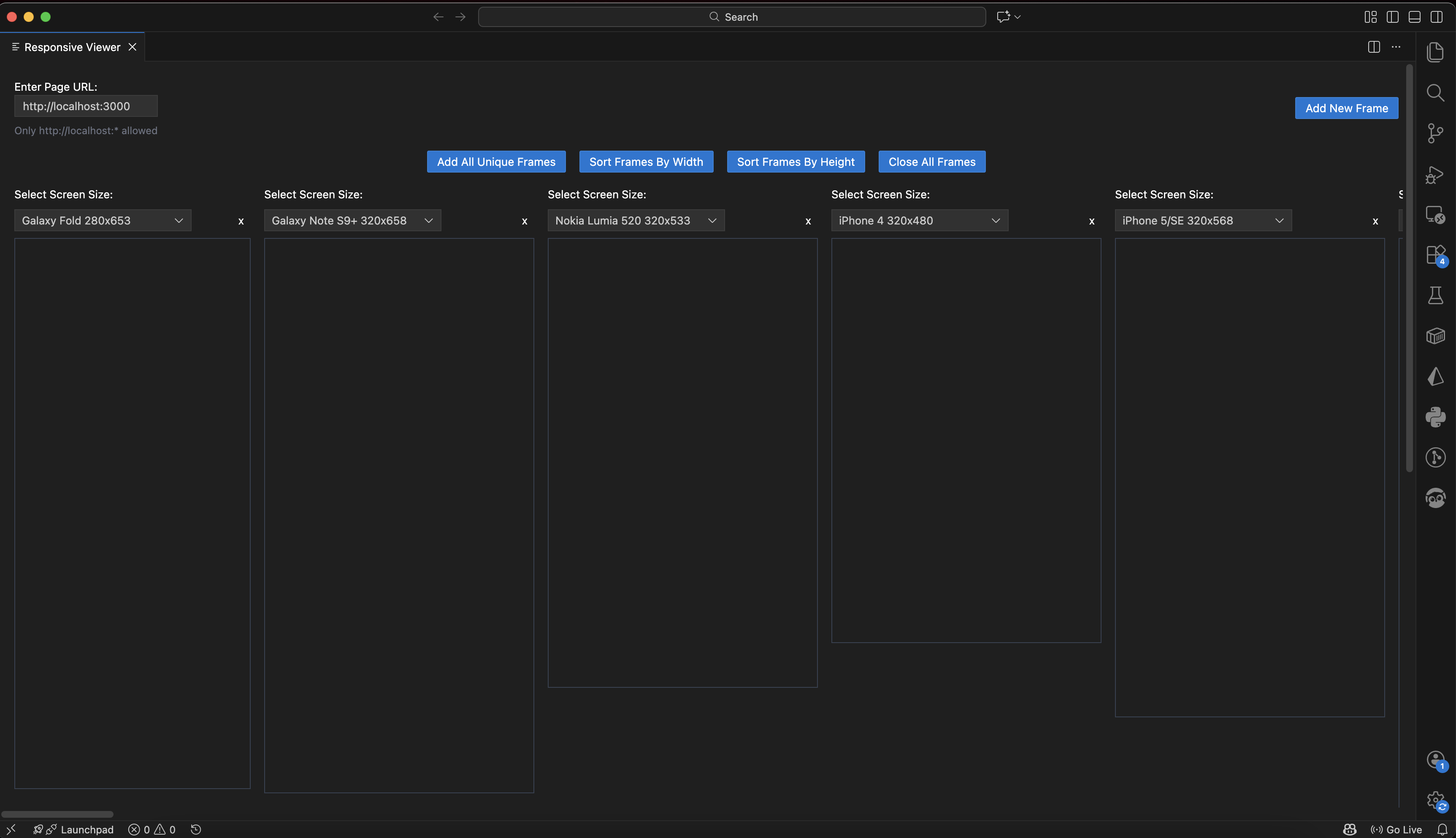This screenshot has height=838, width=1456.
Task: Click the Add All Unique Frames button
Action: pos(495,161)
